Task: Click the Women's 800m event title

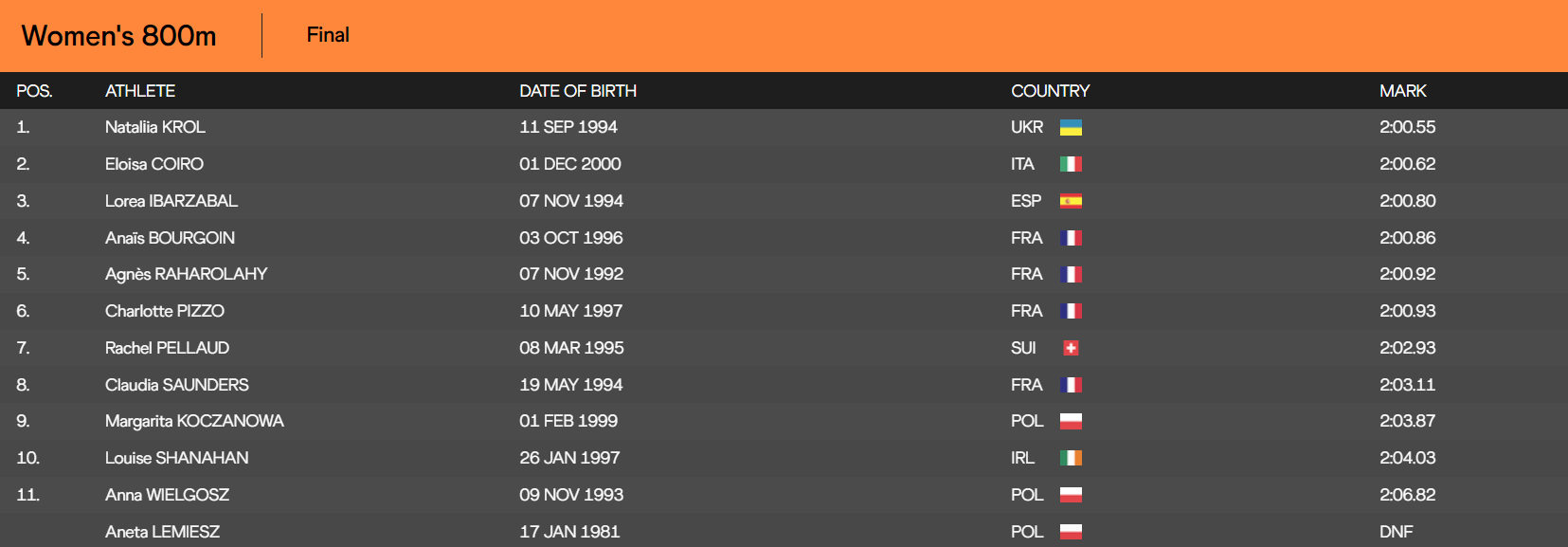Action: coord(119,36)
